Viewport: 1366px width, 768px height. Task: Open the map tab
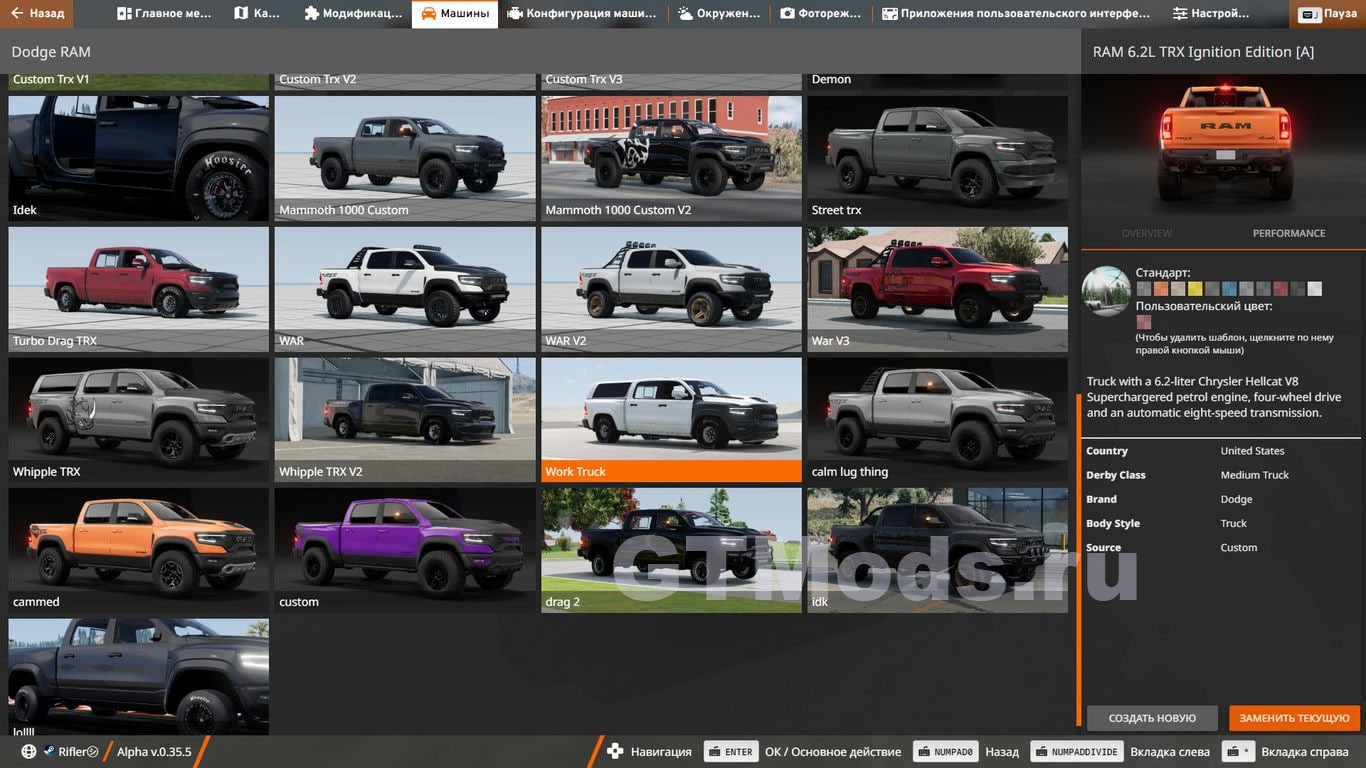(257, 14)
